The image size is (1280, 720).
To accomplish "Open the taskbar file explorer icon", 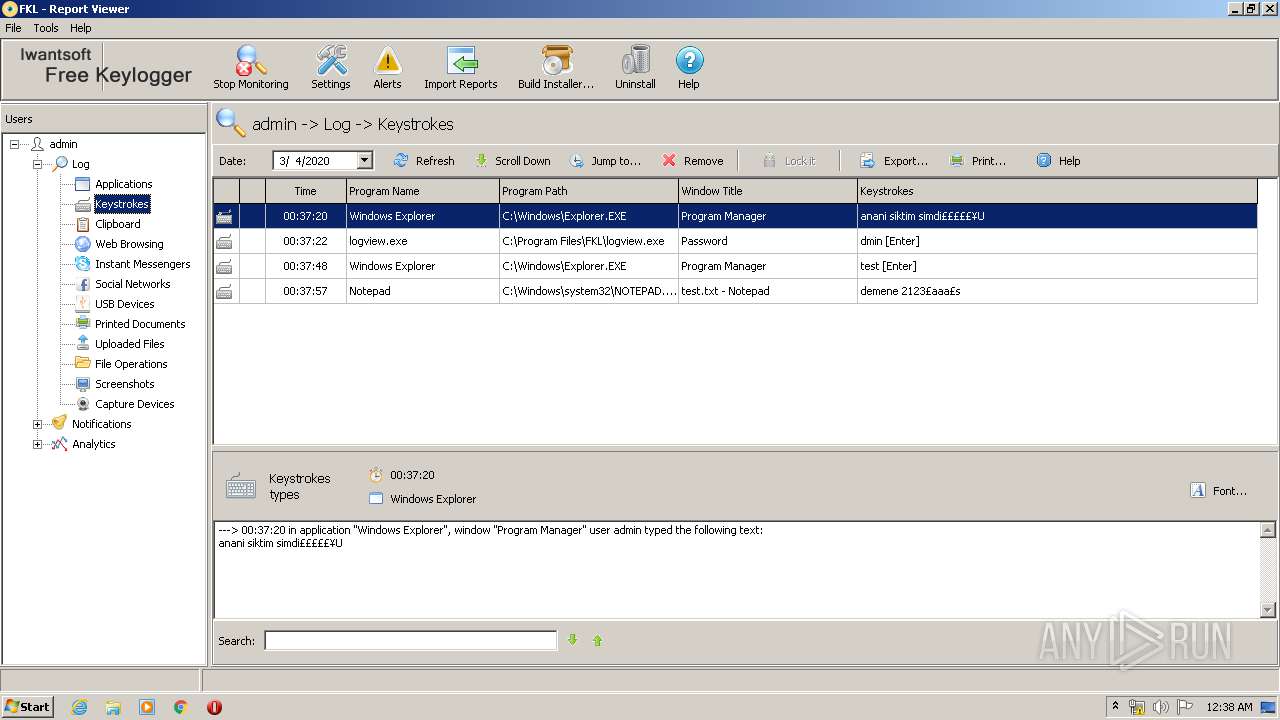I will point(113,707).
